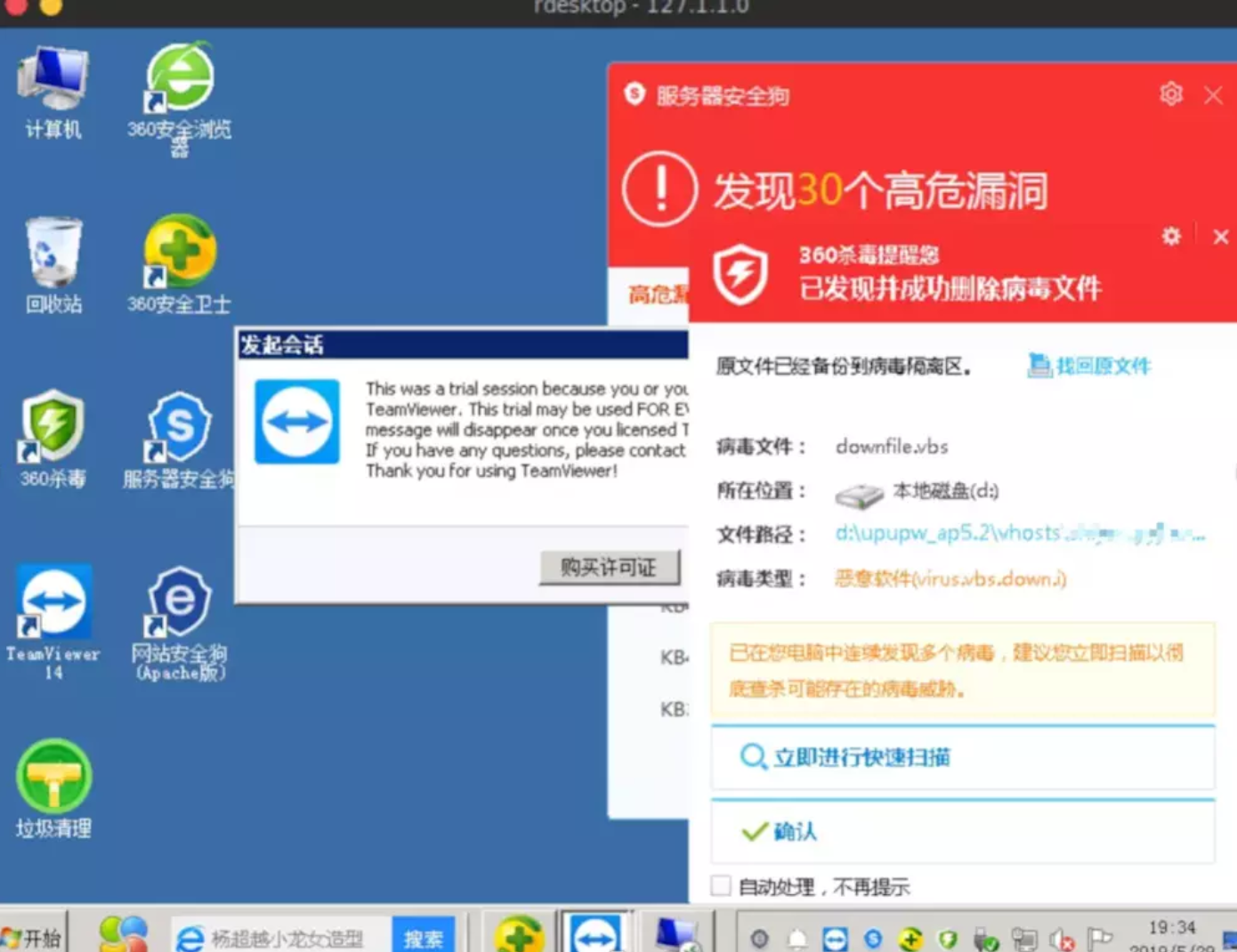Click the network tray icon
The width and height of the screenshot is (1237, 952).
point(1024,940)
